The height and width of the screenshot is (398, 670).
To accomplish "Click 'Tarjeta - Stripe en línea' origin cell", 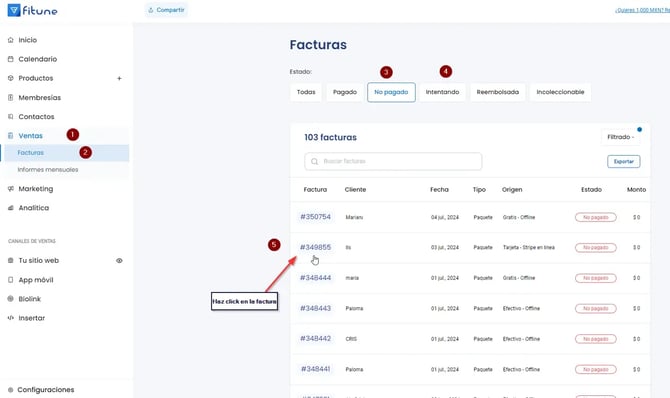I will coord(529,248).
